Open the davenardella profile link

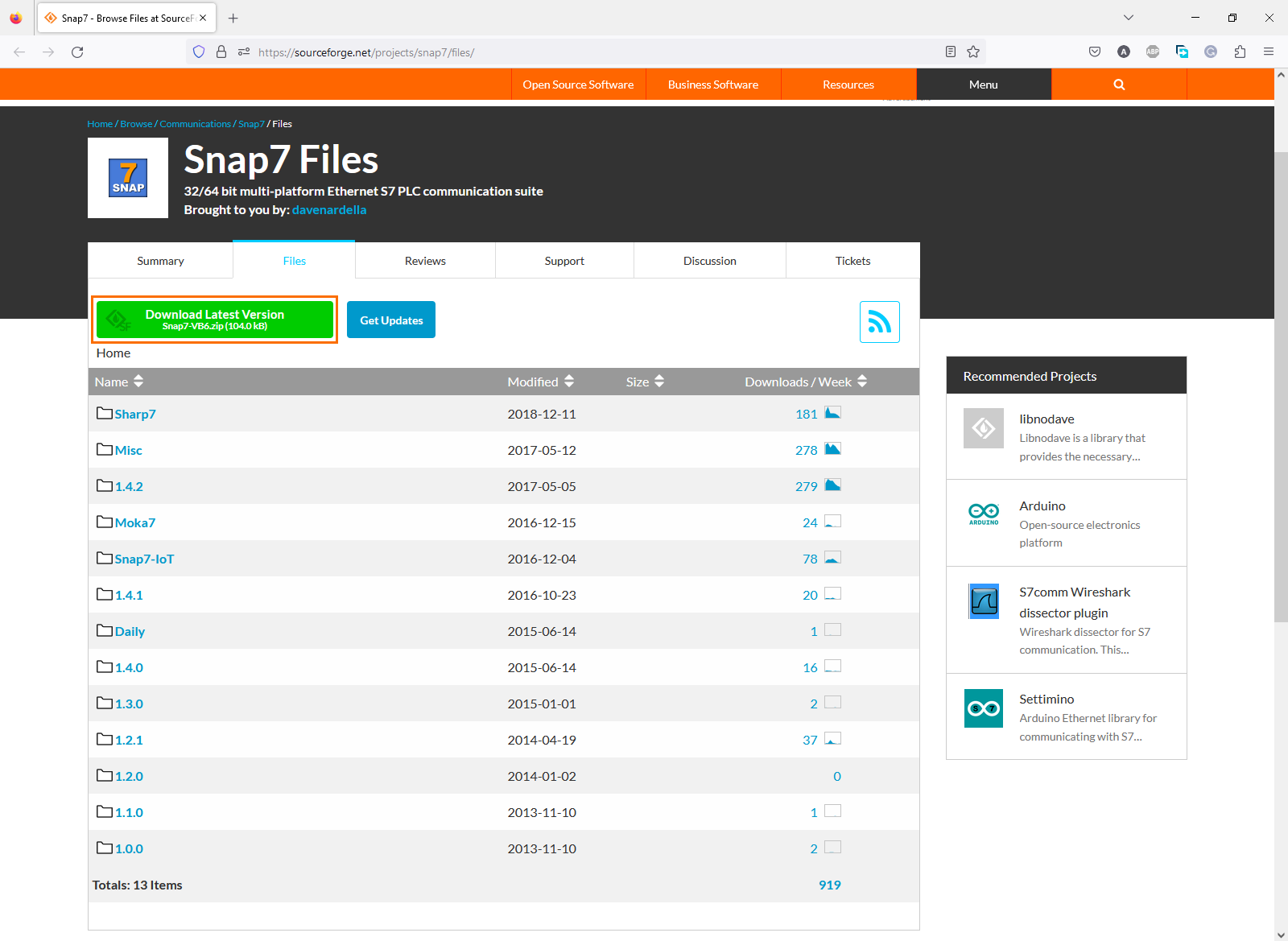click(328, 209)
